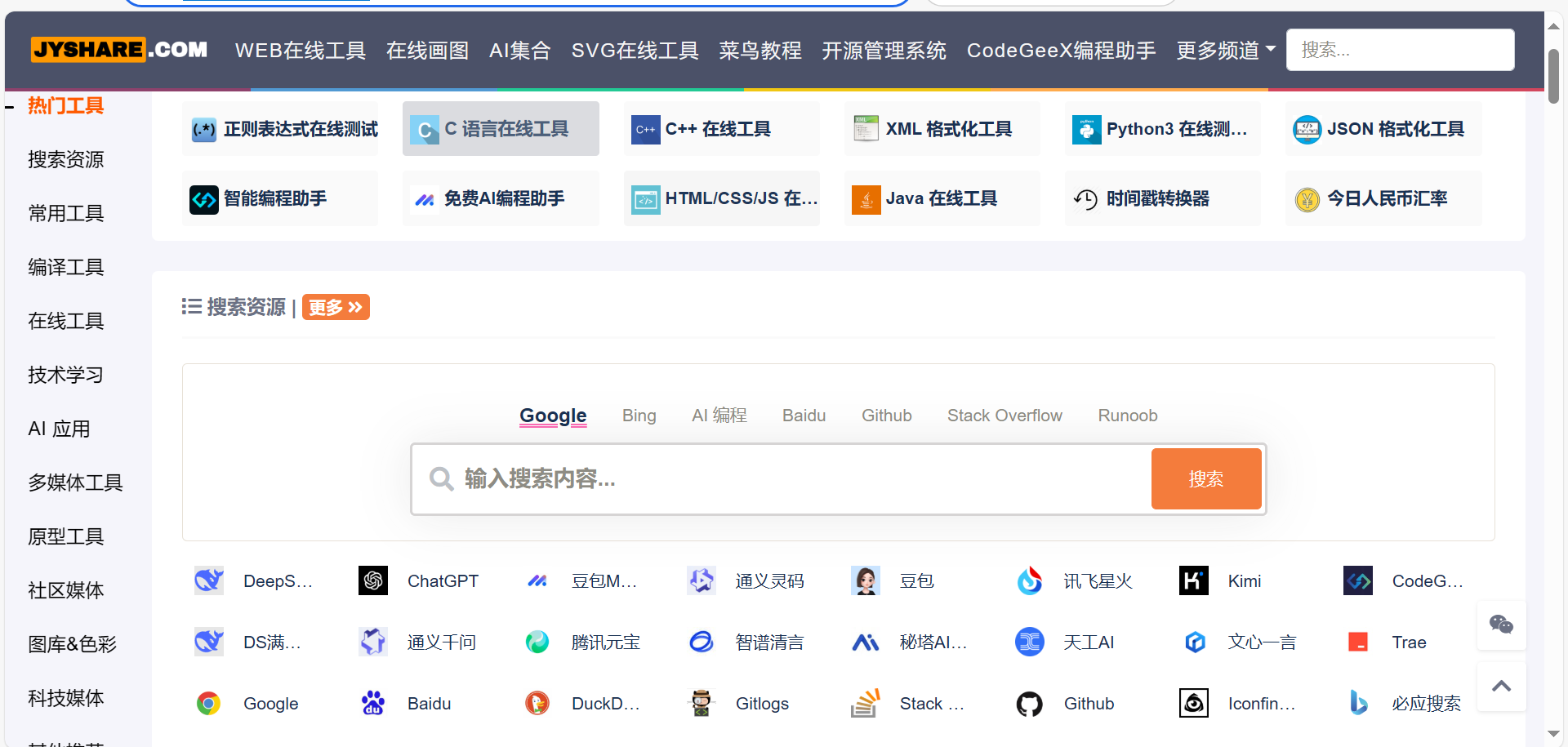The image size is (1568, 747).
Task: Switch to the Bing search tab
Action: tap(639, 416)
